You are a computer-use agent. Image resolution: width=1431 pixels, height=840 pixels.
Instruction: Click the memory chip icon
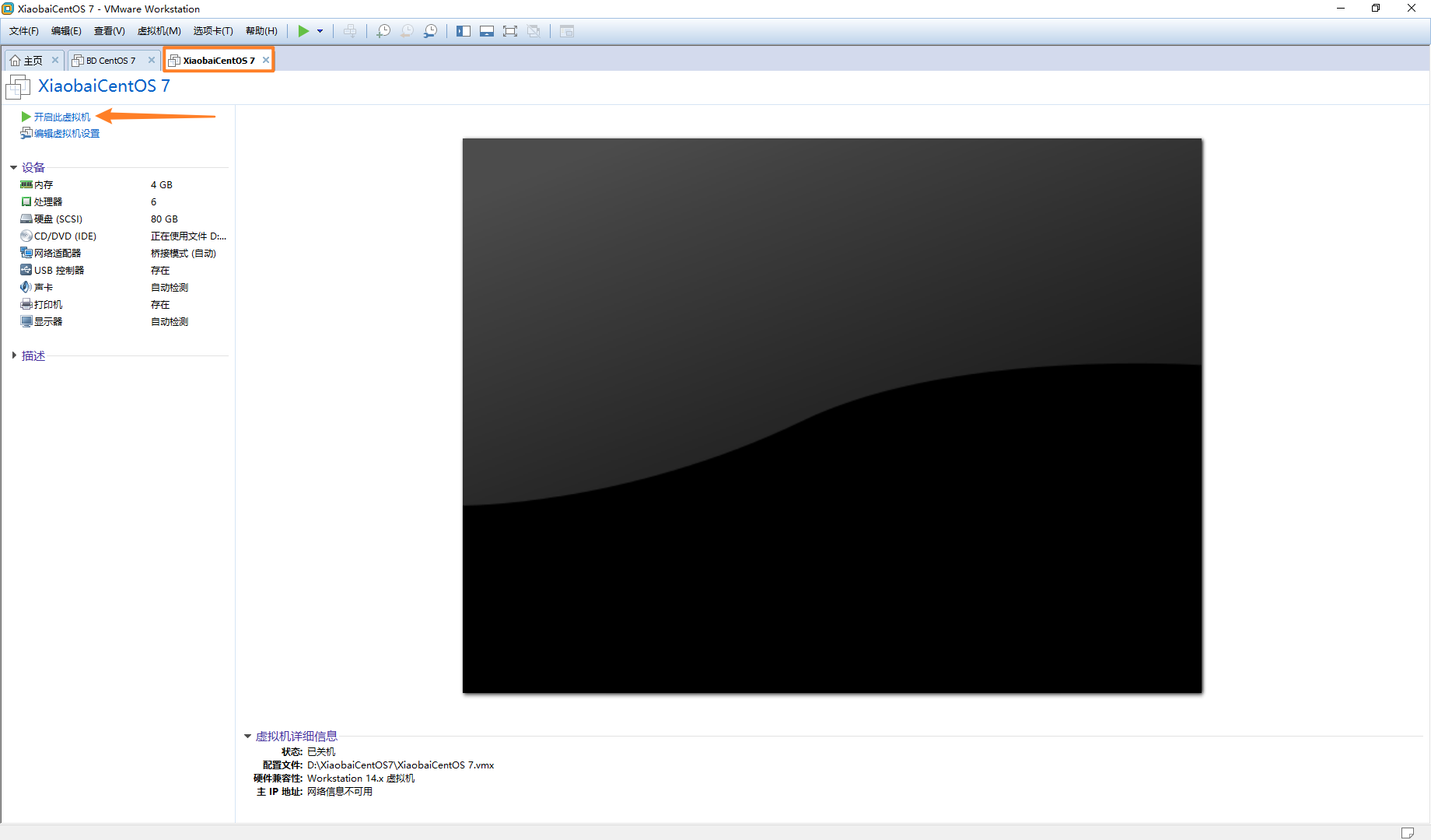[x=26, y=185]
